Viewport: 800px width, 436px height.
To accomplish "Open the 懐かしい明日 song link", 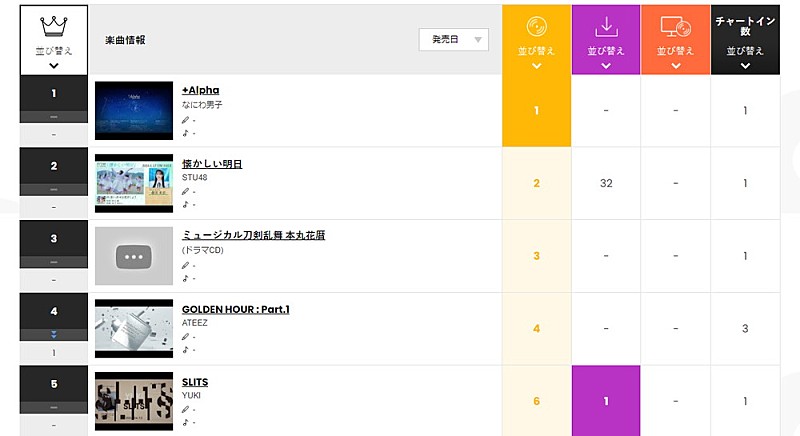I will click(212, 163).
